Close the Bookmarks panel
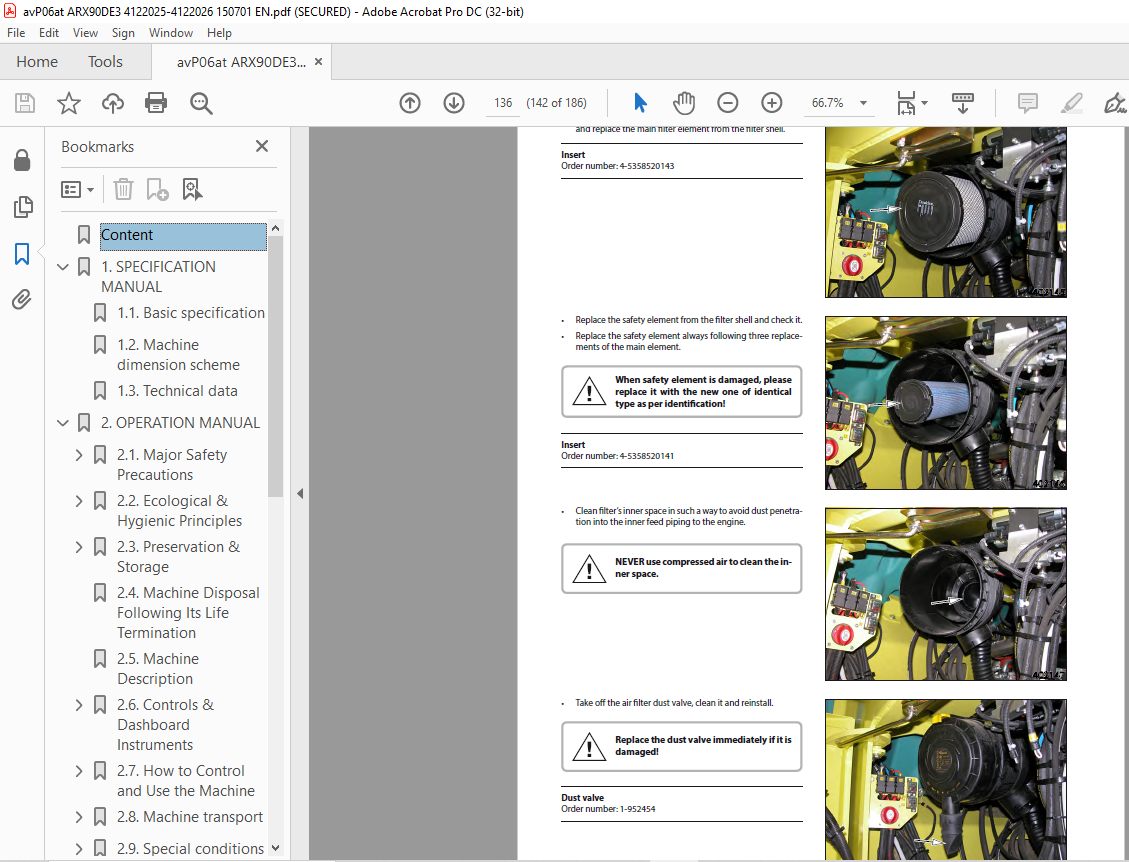Viewport: 1129px width, 862px height. click(x=262, y=146)
